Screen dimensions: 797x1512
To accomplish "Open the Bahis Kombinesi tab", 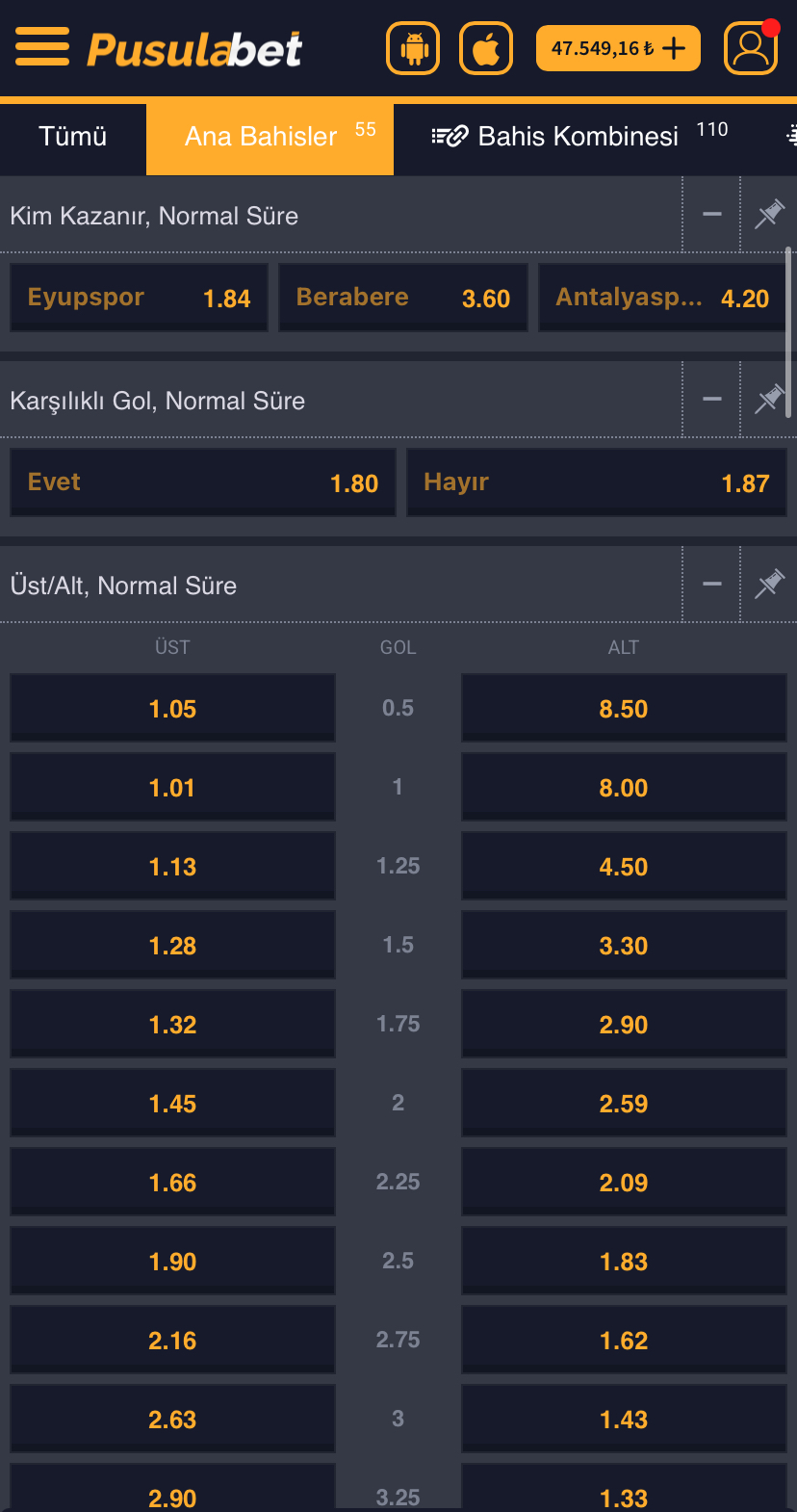I will click(578, 137).
